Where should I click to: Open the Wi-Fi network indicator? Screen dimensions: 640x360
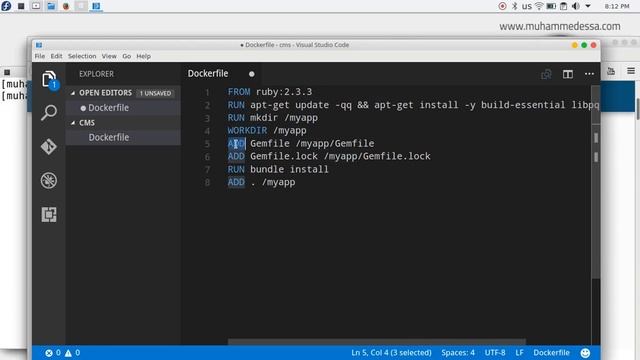[x=539, y=6]
